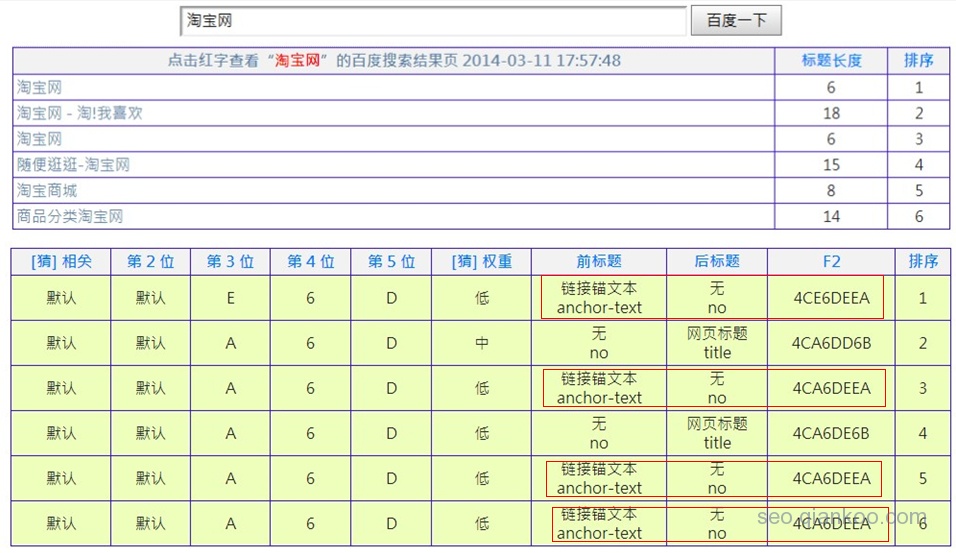956x553 pixels.
Task: Select 链接锚文本 anchor-text in the bottom row
Action: click(599, 523)
